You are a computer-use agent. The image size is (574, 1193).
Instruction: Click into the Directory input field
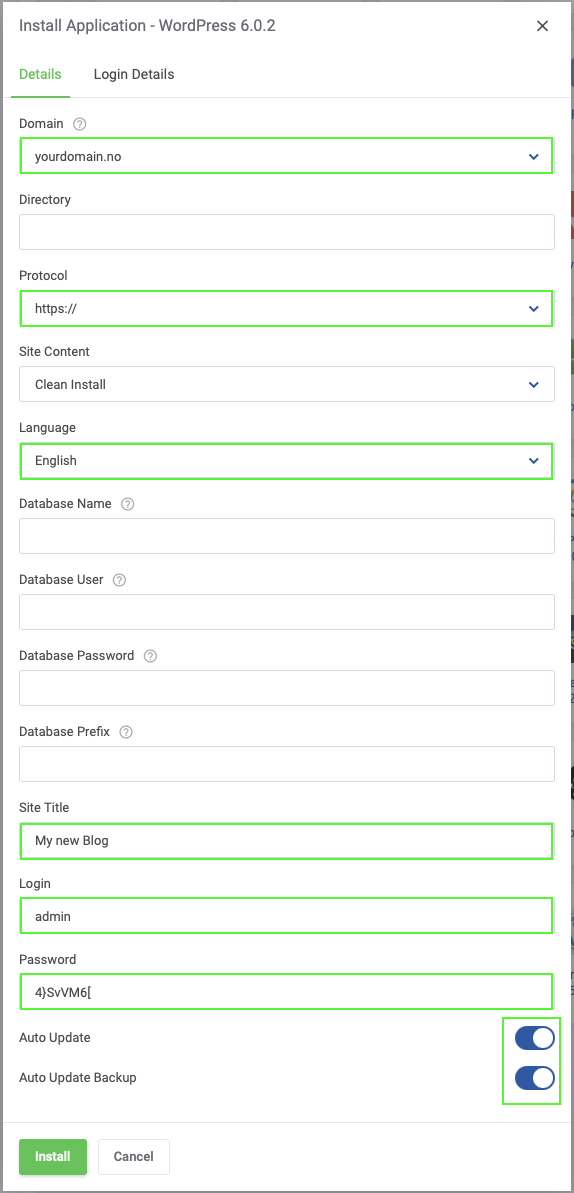pos(286,232)
